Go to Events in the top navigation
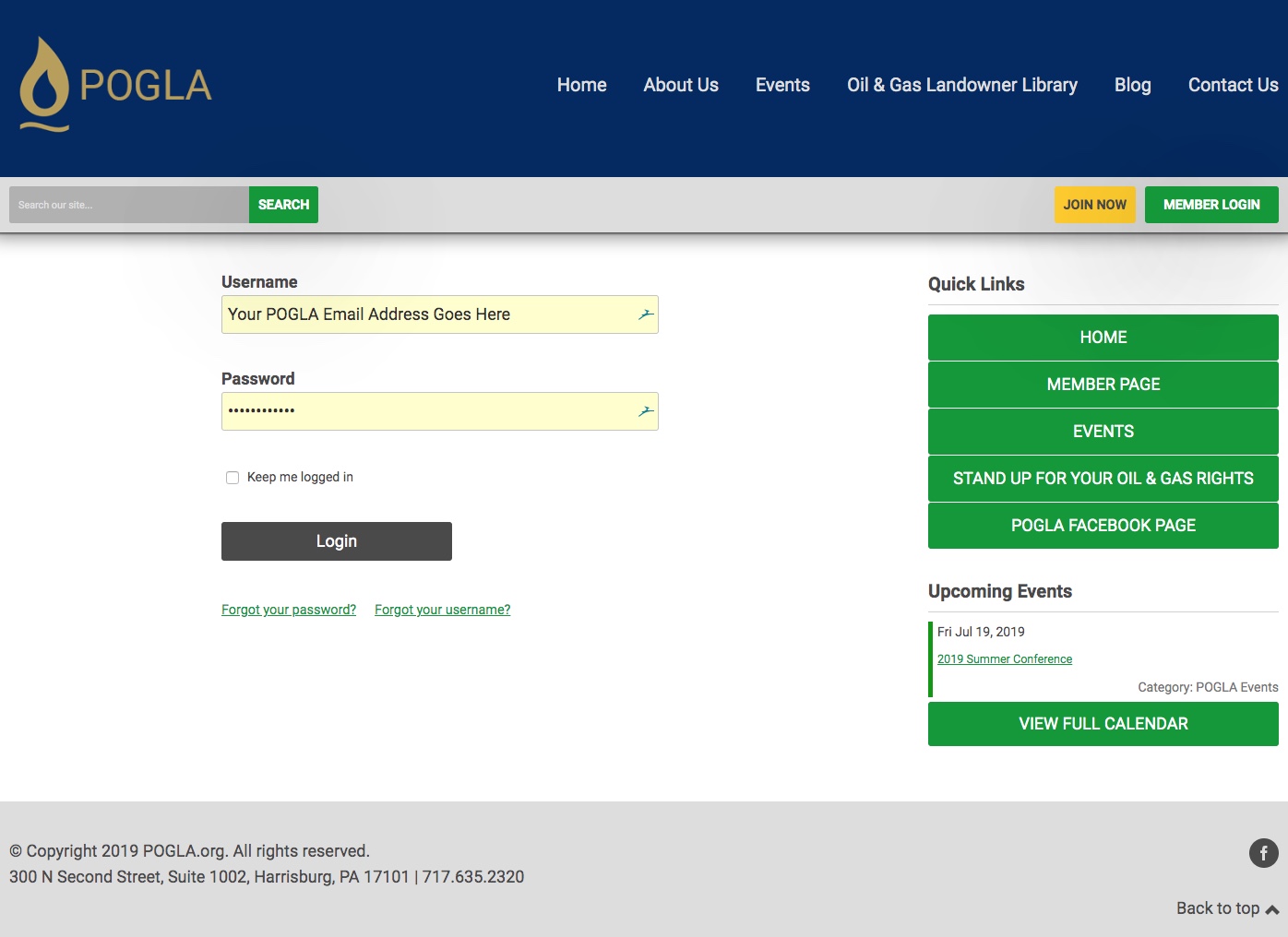This screenshot has height=937, width=1288. tap(782, 85)
